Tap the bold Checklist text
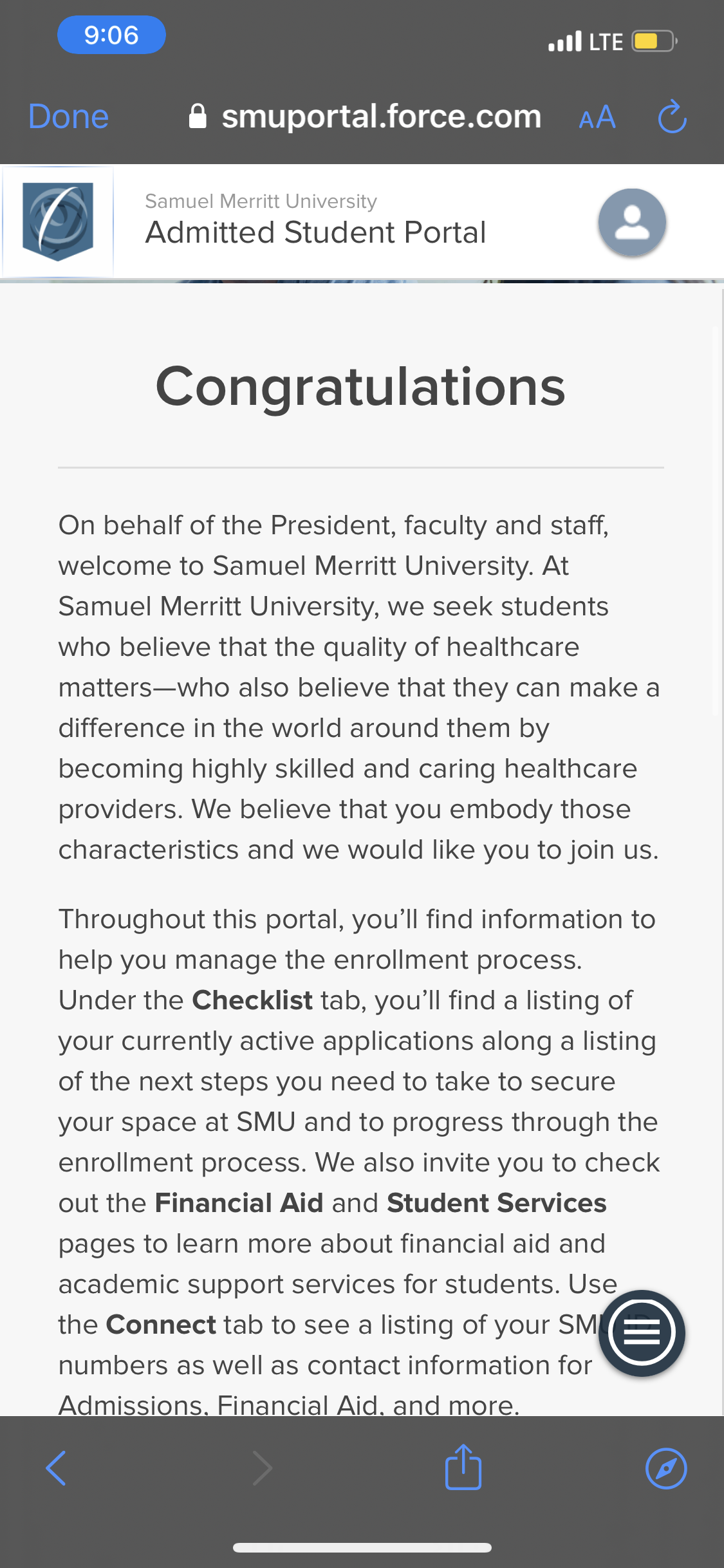 (x=252, y=1000)
